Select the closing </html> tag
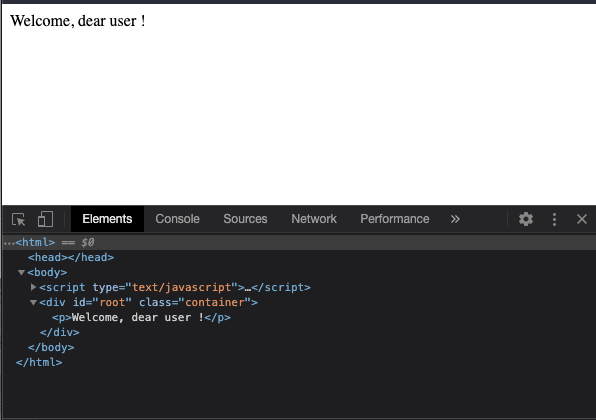 [x=39, y=362]
